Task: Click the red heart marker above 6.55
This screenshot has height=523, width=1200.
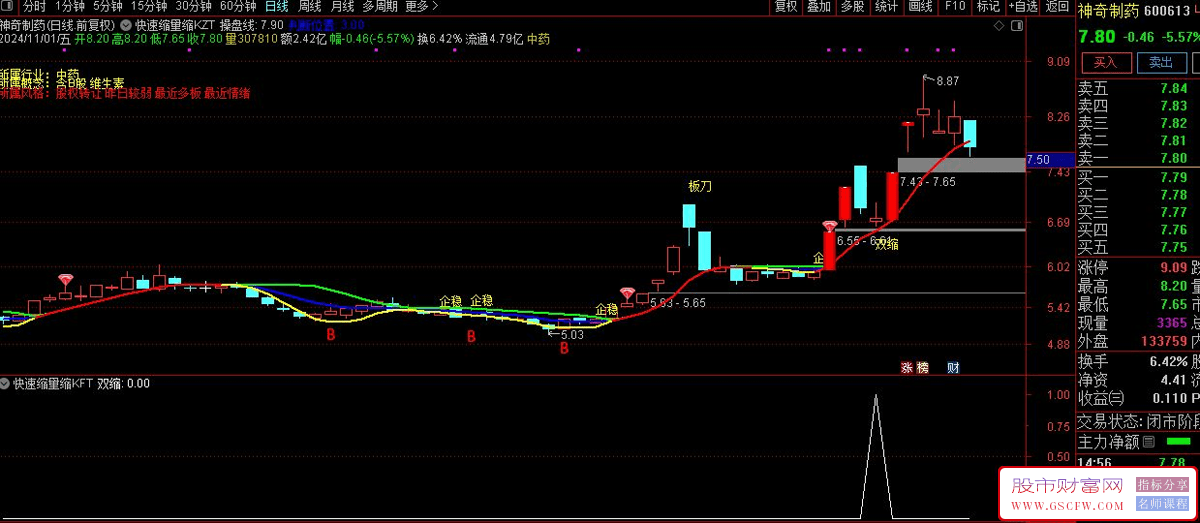Action: pos(829,227)
